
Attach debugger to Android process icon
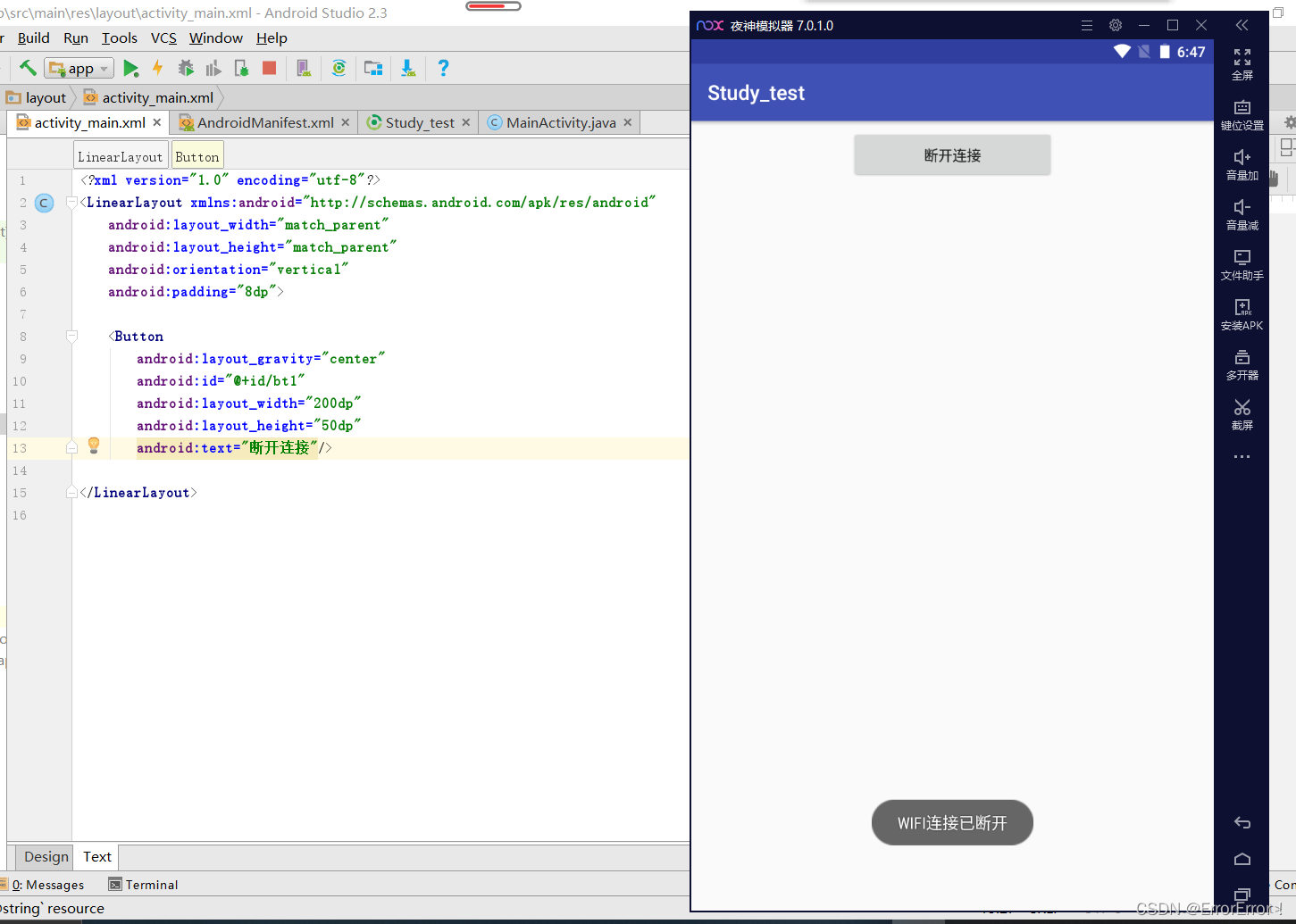[x=241, y=68]
